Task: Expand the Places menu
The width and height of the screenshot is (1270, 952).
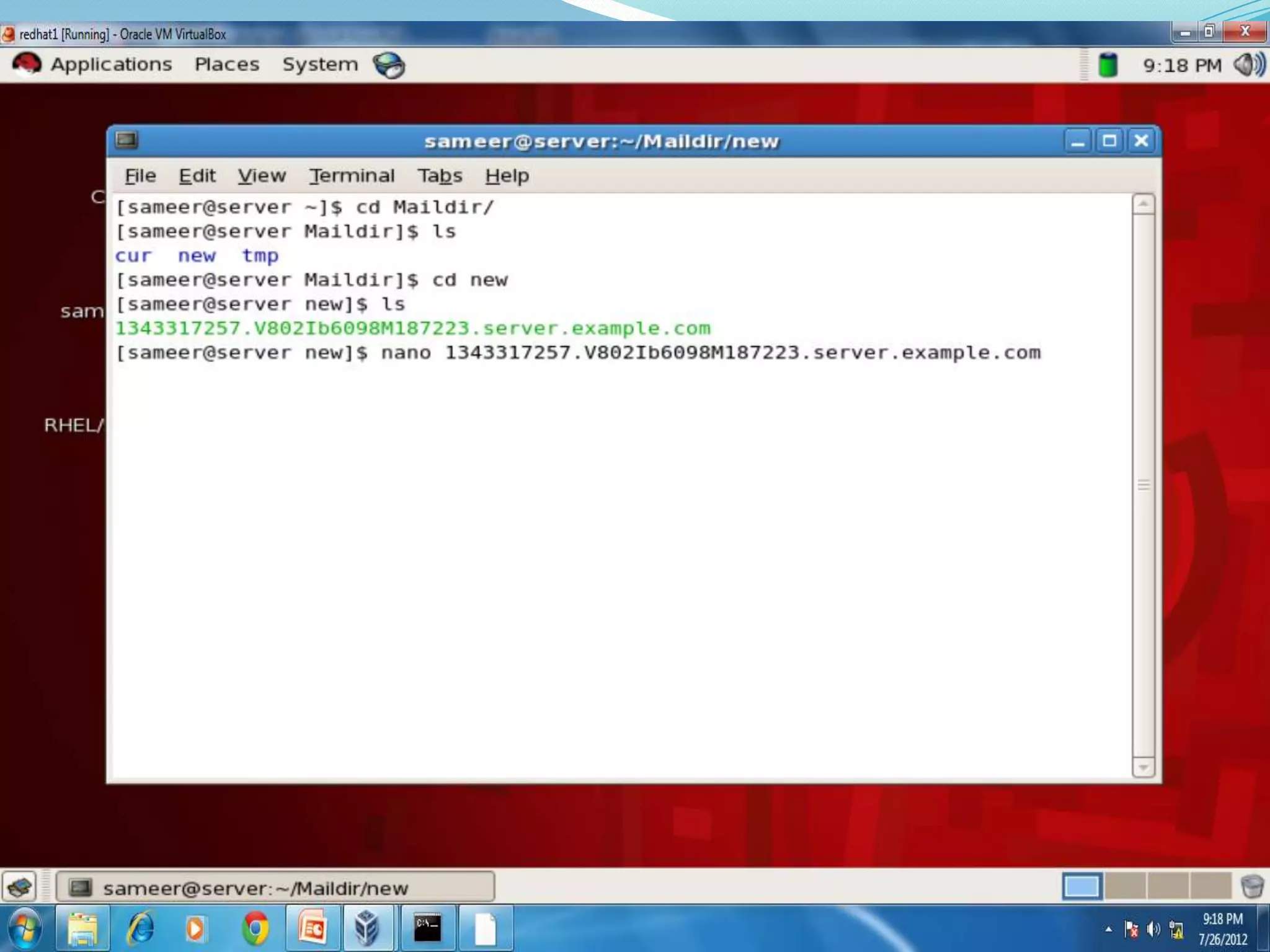Action: coord(227,64)
